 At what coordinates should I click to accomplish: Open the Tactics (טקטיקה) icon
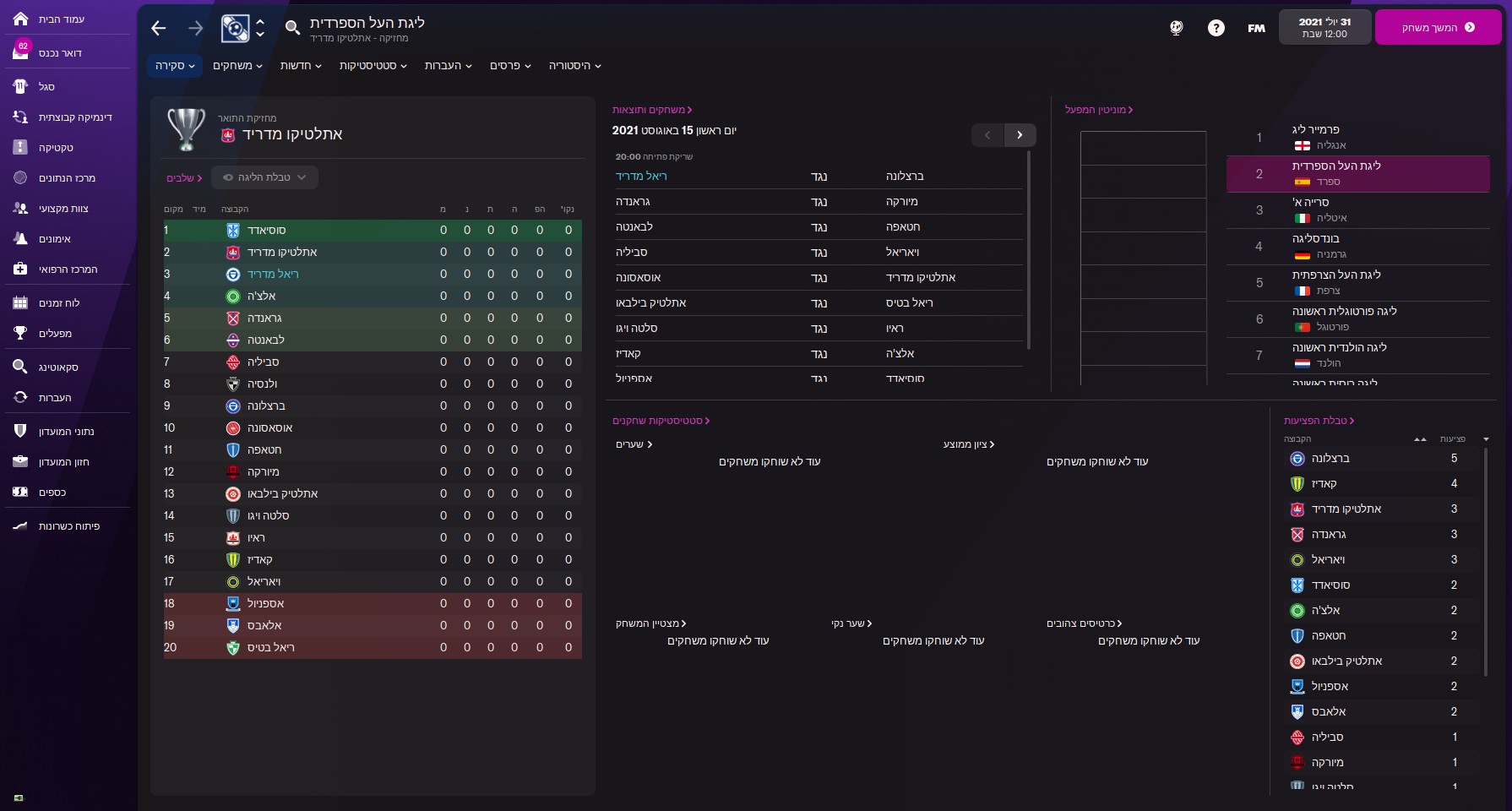[21, 147]
